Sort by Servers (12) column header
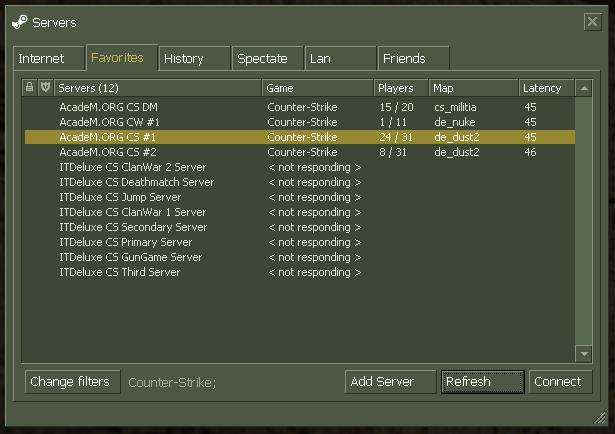 (158, 88)
